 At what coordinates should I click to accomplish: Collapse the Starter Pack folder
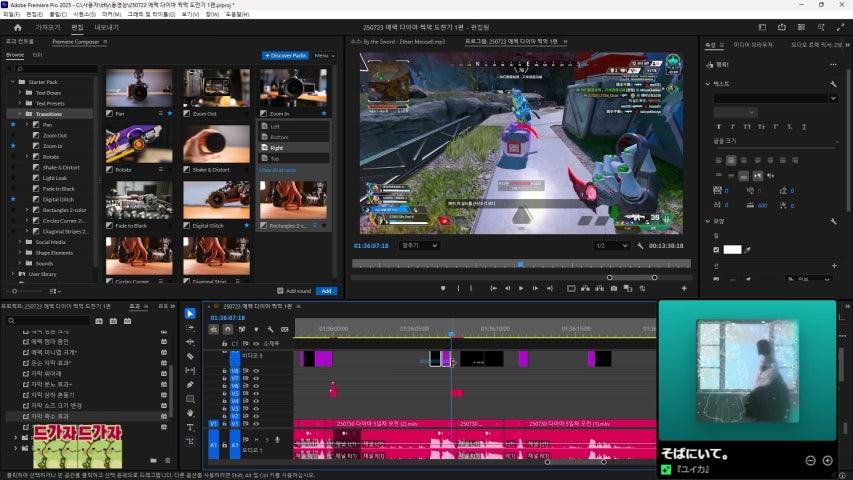[x=13, y=82]
